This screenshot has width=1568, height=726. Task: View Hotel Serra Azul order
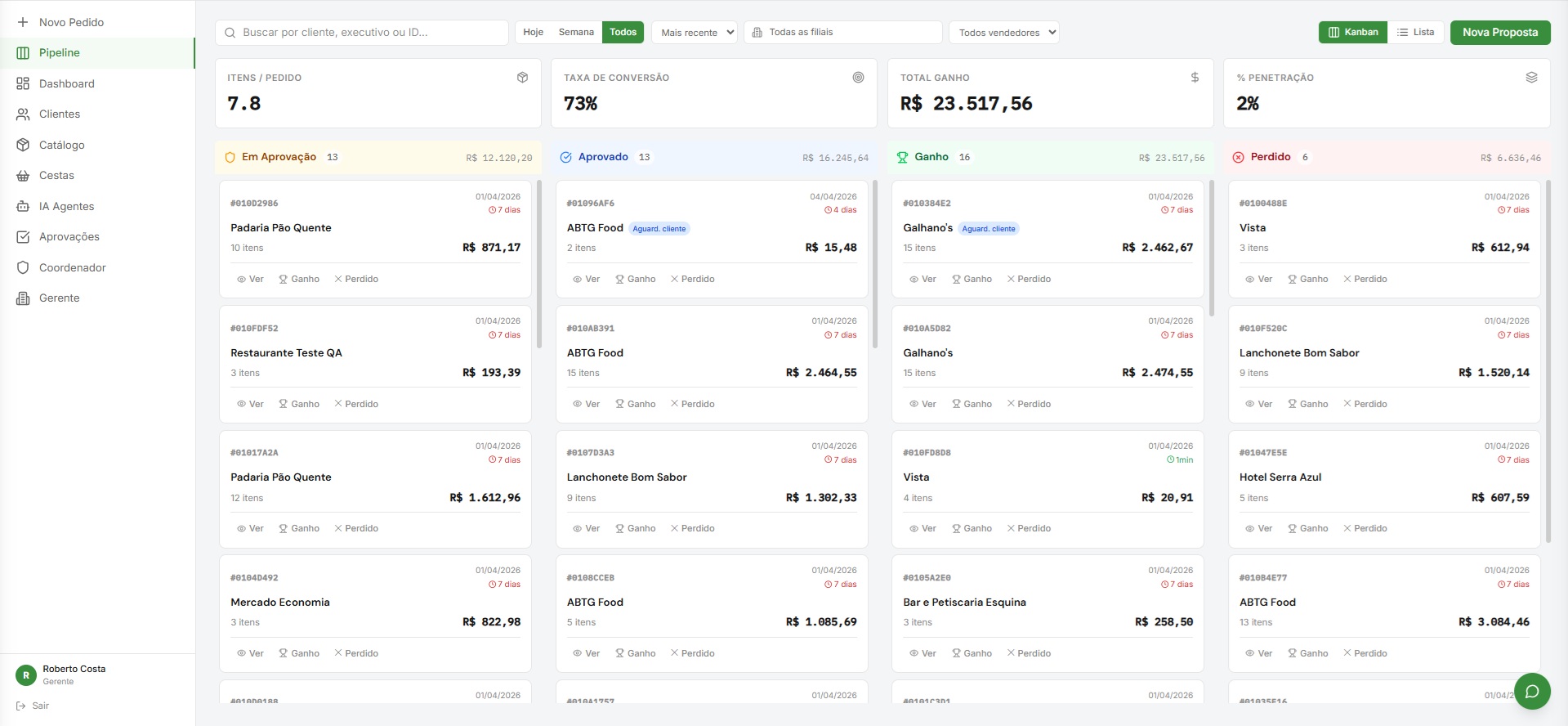pyautogui.click(x=1259, y=528)
